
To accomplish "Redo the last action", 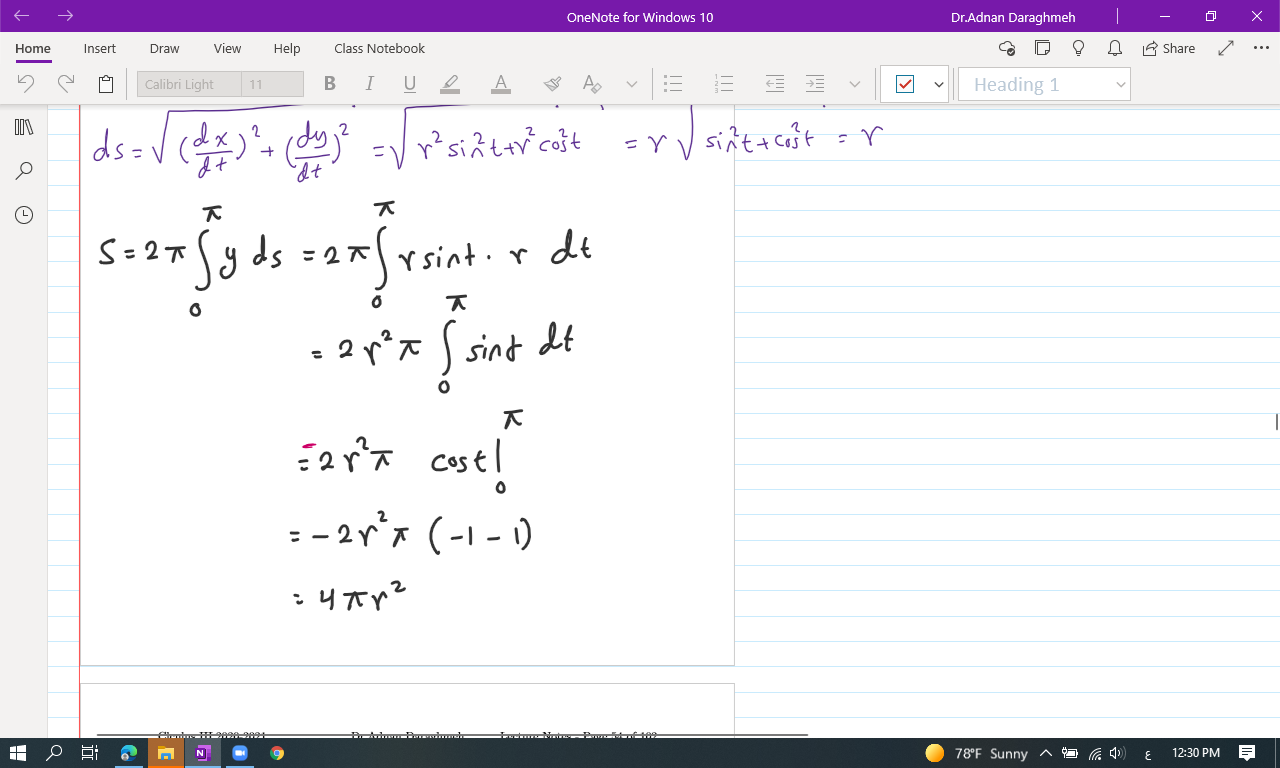I will point(66,84).
